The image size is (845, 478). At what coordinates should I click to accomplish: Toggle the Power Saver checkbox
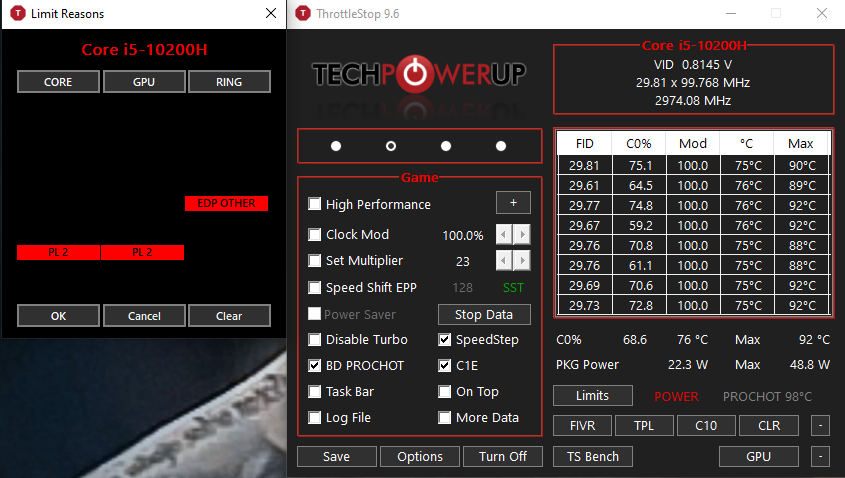coord(314,314)
